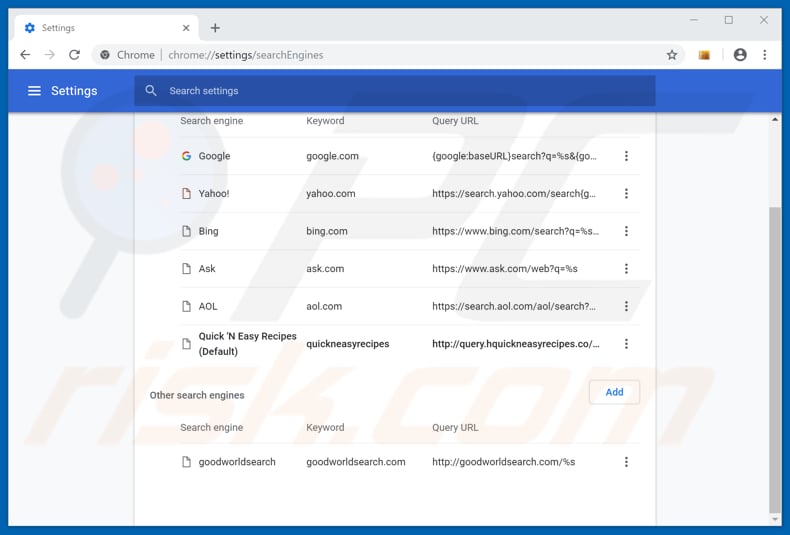Screen dimensions: 790x535
Task: Click the www.ask.com query URL
Action: [x=505, y=269]
